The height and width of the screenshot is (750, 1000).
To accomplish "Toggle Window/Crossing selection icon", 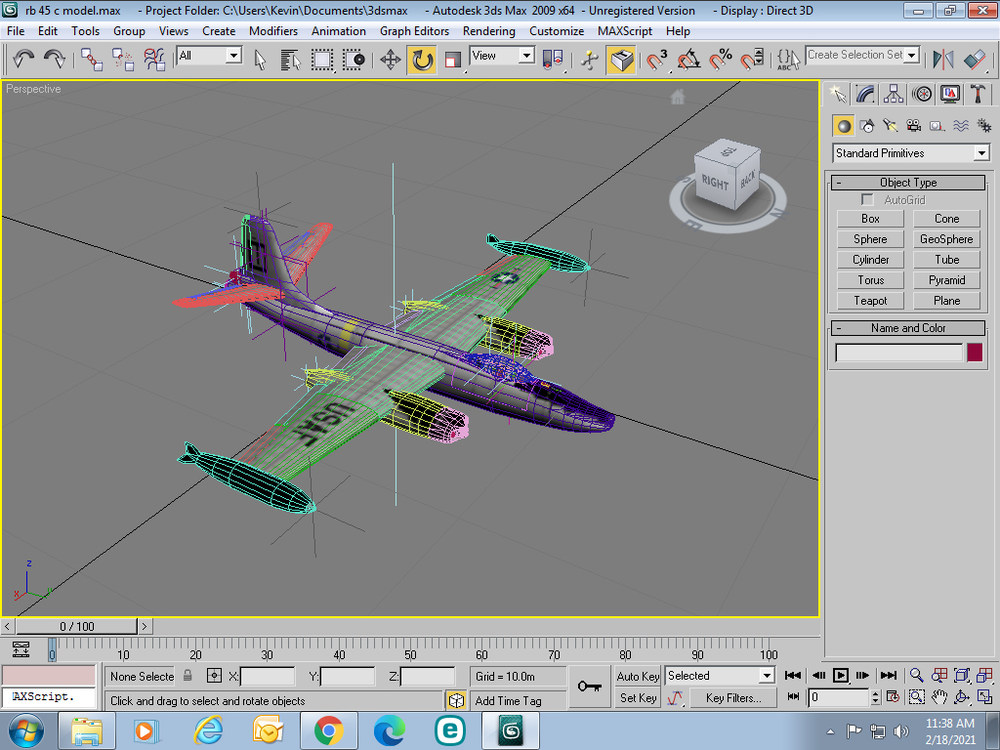I will click(353, 59).
